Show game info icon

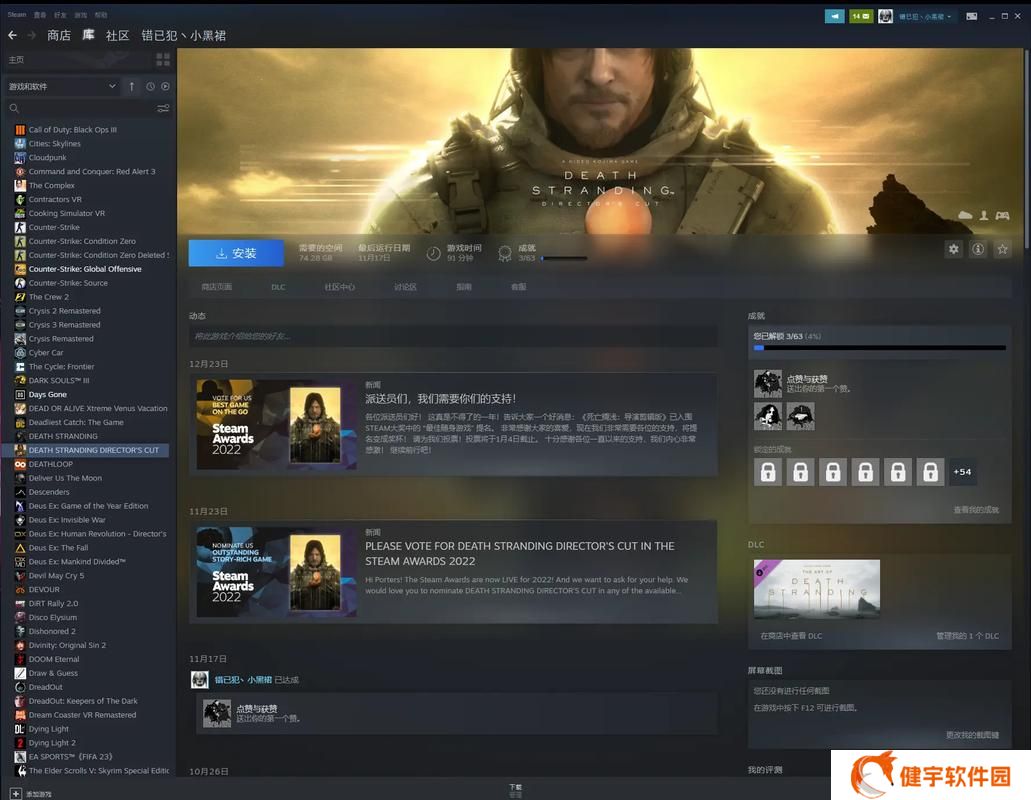pyautogui.click(x=978, y=249)
